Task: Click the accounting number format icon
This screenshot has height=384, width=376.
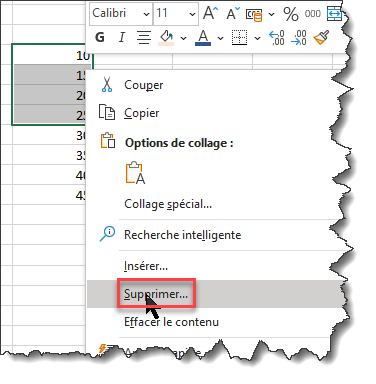Action: [x=254, y=14]
